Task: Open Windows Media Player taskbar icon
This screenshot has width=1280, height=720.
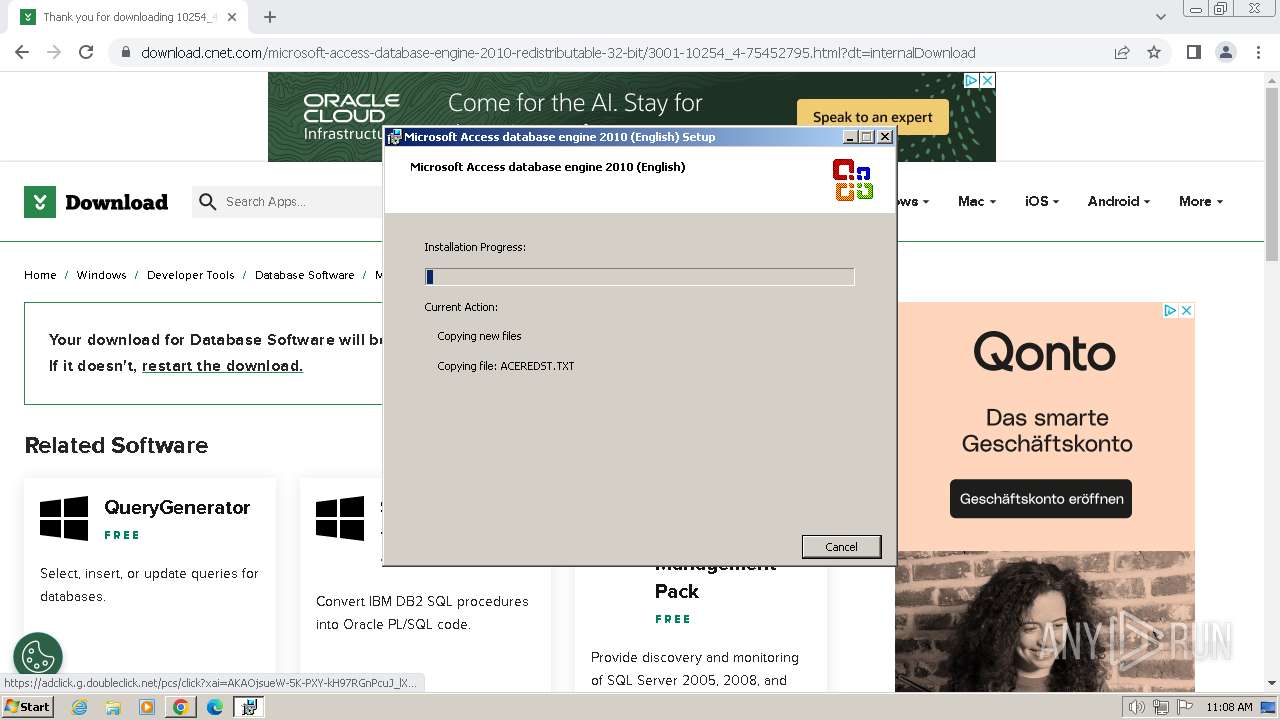Action: point(147,707)
